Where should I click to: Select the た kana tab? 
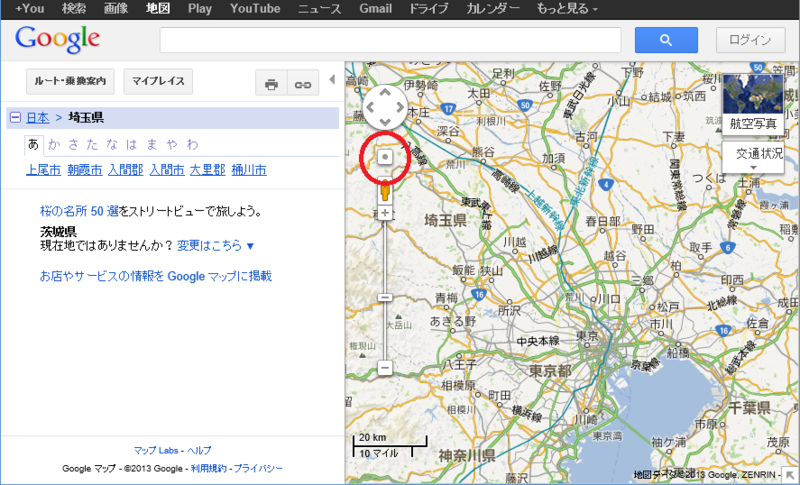coord(92,145)
